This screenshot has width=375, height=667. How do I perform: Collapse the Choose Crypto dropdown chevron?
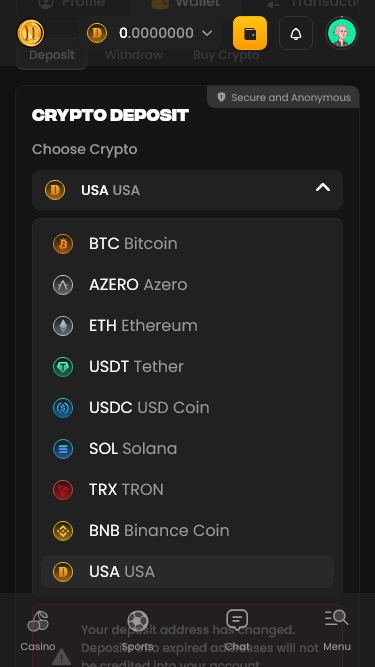tap(323, 187)
